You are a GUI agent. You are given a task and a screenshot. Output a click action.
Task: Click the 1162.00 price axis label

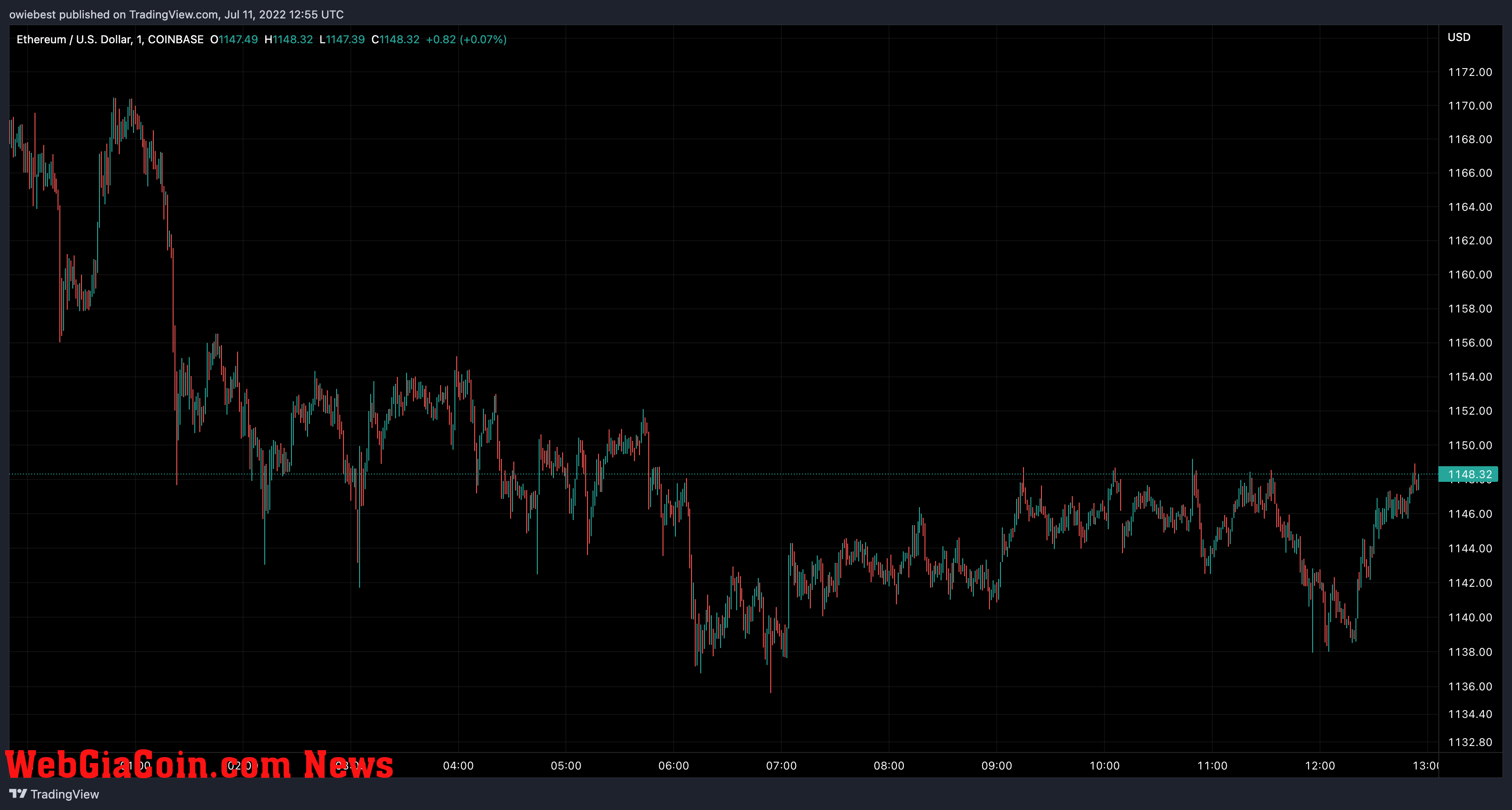pos(1470,241)
